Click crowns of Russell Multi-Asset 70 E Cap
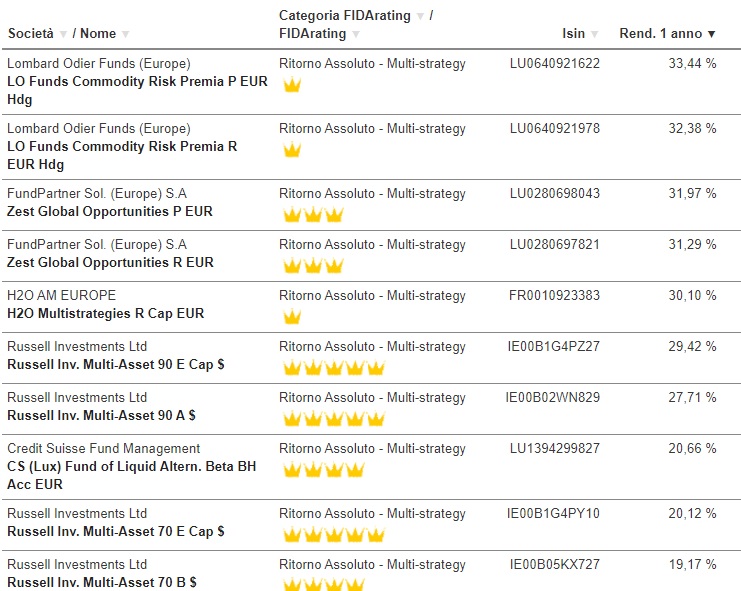Screen dimensions: 741x591 pyautogui.click(x=334, y=535)
